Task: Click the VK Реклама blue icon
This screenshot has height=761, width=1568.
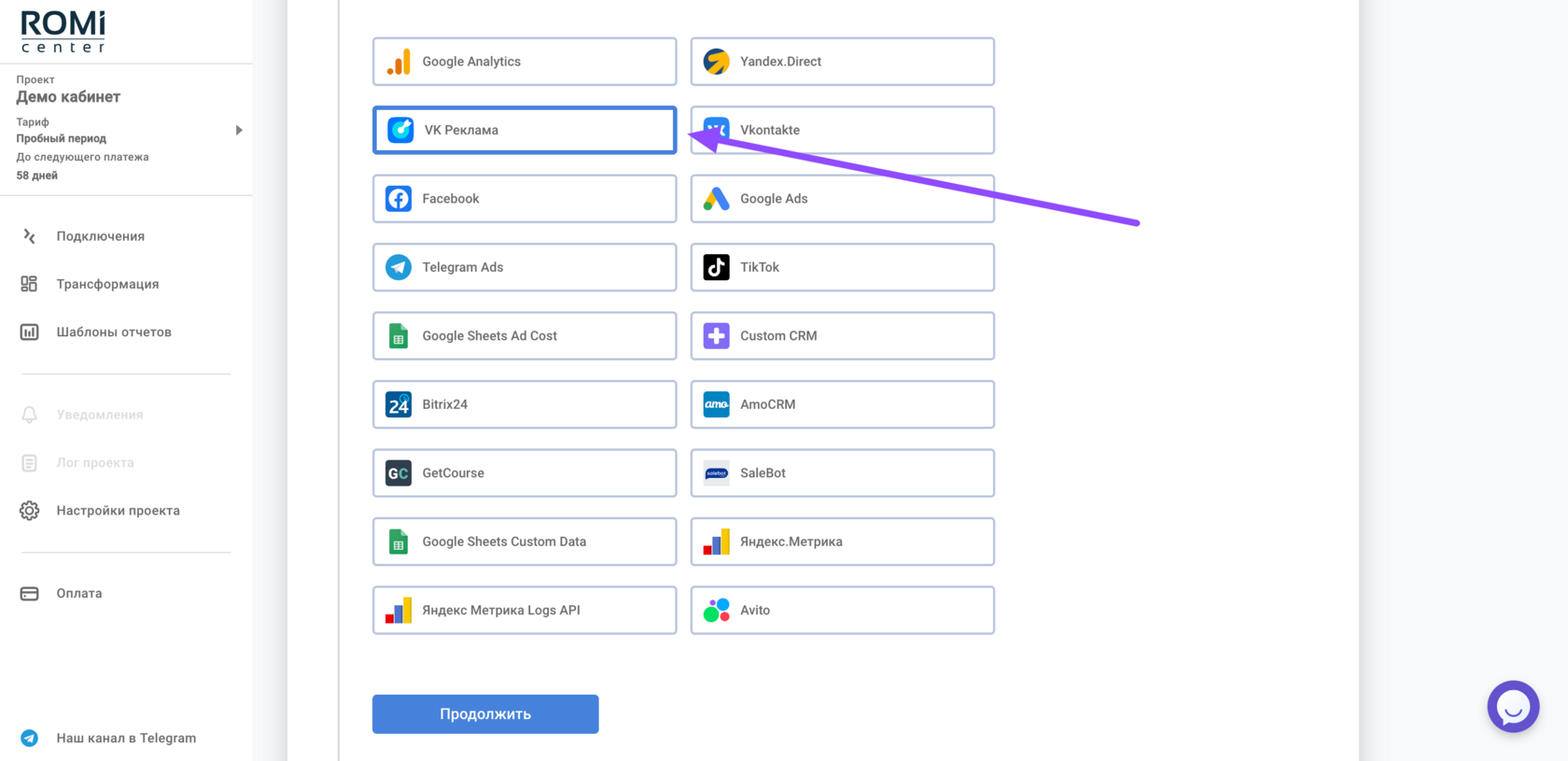Action: point(400,130)
